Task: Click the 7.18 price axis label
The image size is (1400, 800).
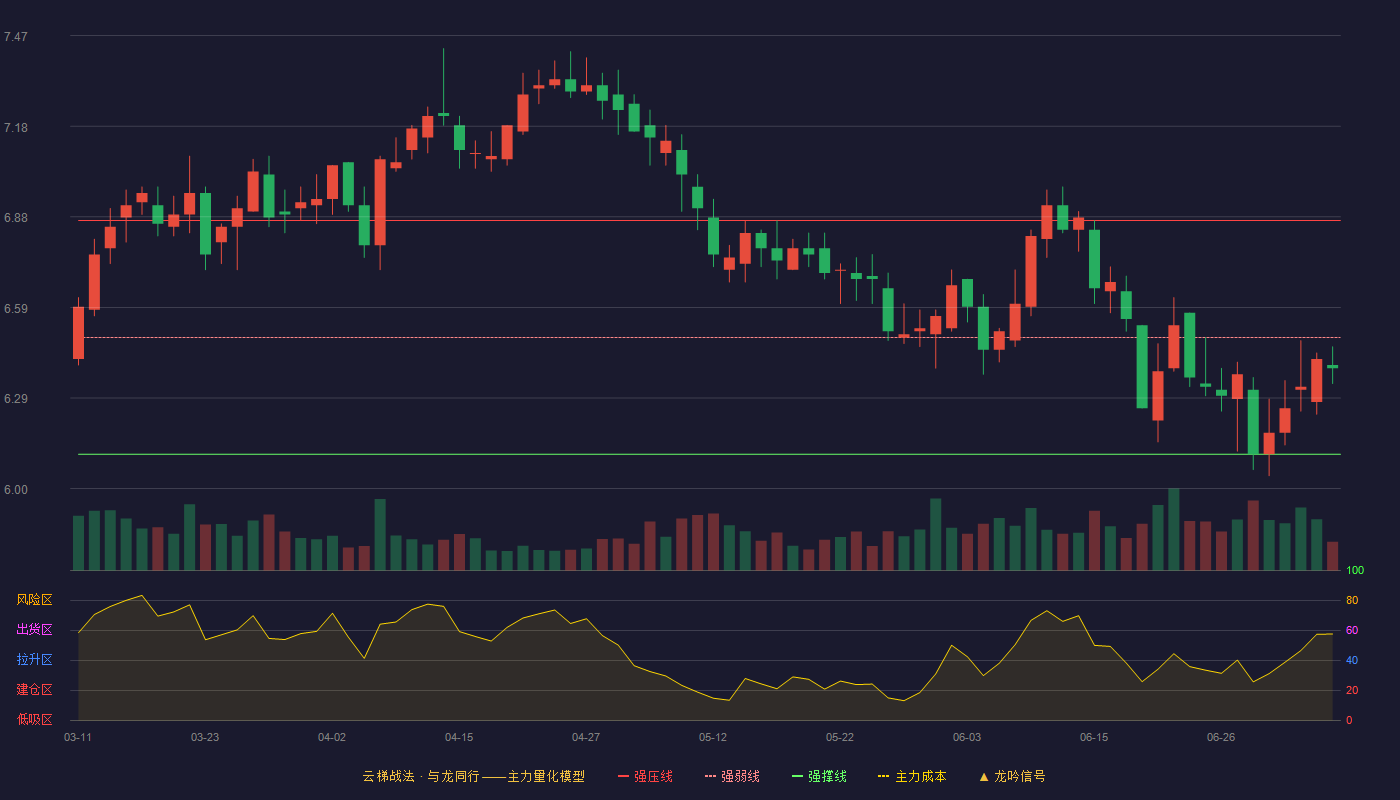Action: coord(16,128)
